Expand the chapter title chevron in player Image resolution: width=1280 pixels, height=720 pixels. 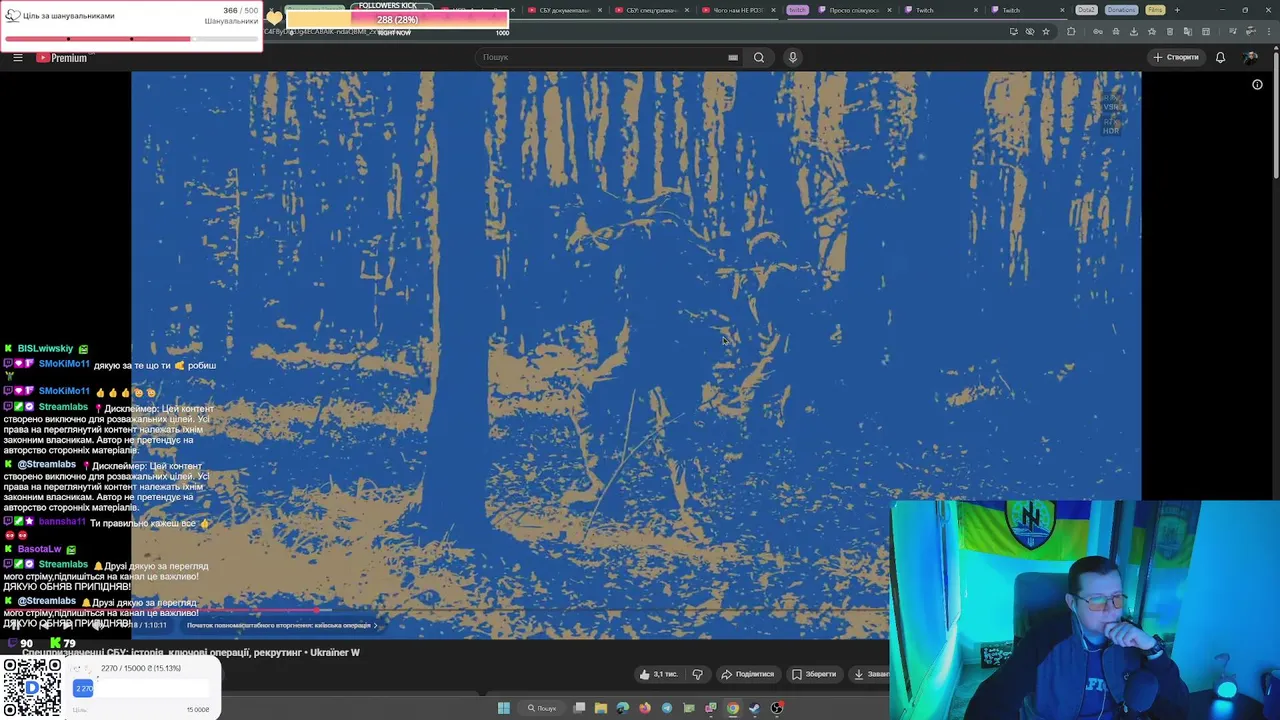376,625
